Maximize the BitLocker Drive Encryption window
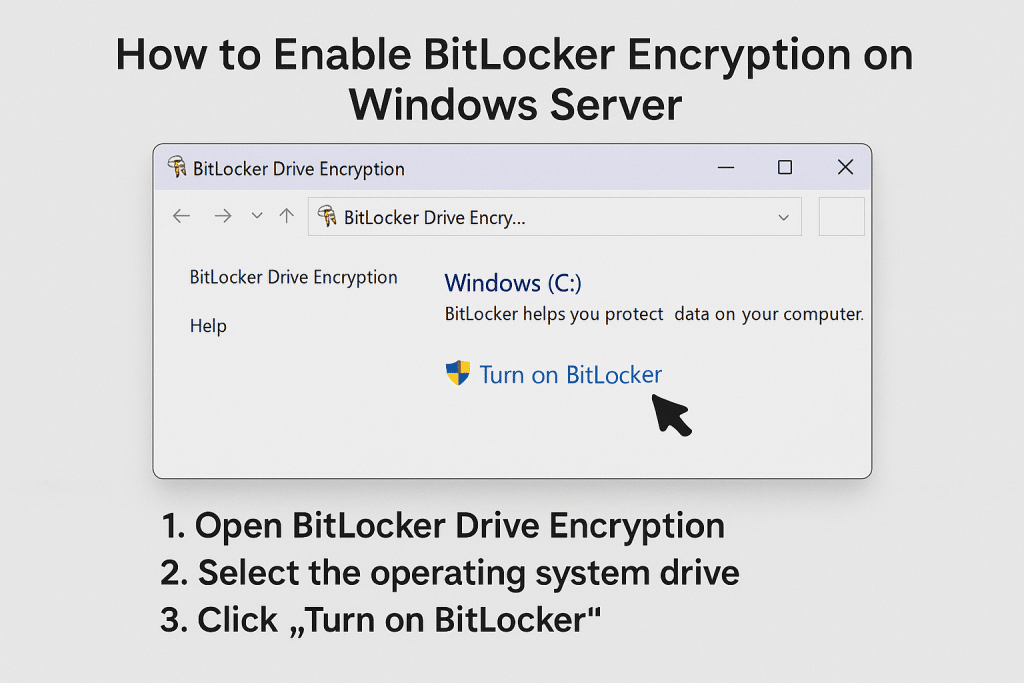Screen dimensions: 1024x683 [x=785, y=167]
